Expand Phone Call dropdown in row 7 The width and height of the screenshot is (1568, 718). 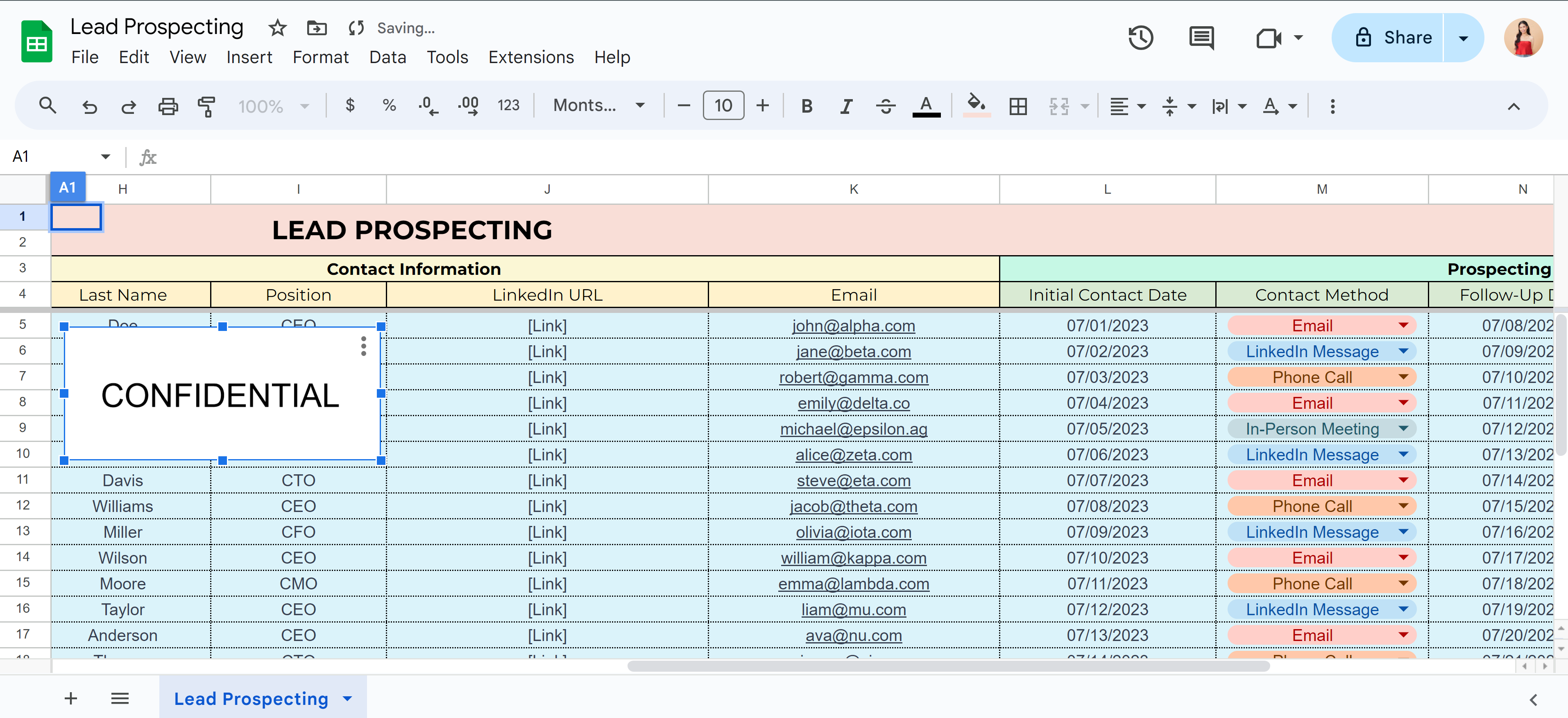(x=1403, y=377)
